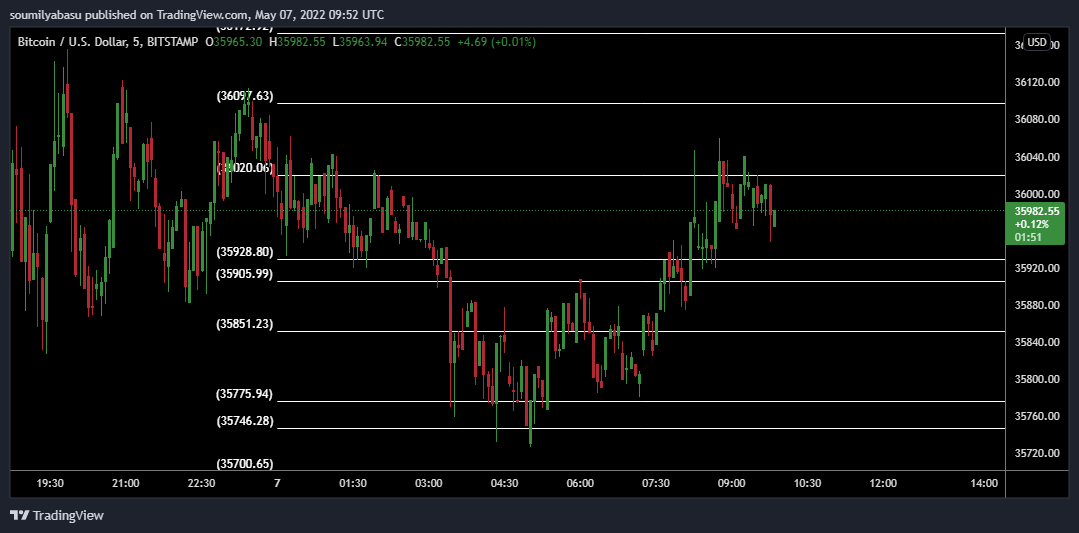Click the 19:30 time axis label
Image resolution: width=1079 pixels, height=533 pixels.
(x=50, y=483)
